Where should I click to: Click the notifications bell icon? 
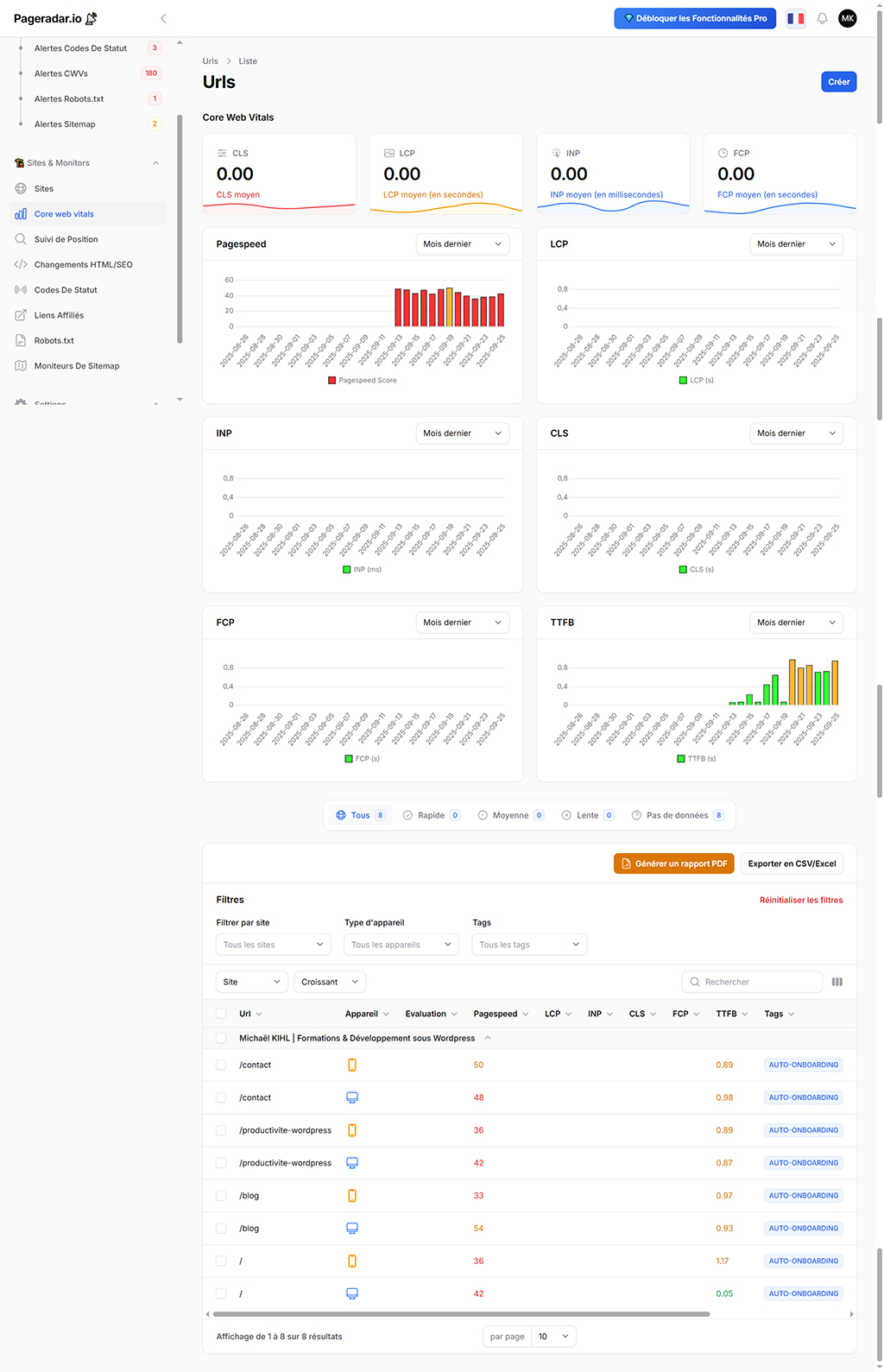(822, 18)
